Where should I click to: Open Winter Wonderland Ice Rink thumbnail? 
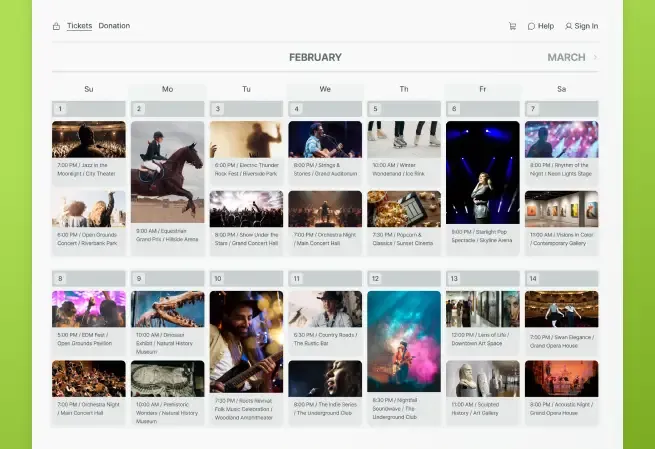coord(404,140)
